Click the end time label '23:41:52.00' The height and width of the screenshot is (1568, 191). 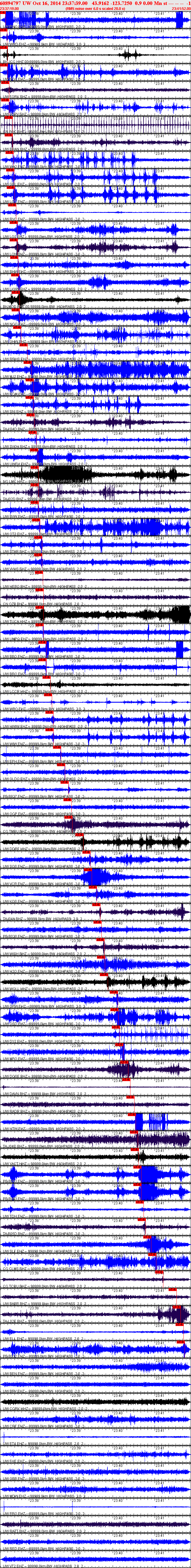pyautogui.click(x=181, y=8)
